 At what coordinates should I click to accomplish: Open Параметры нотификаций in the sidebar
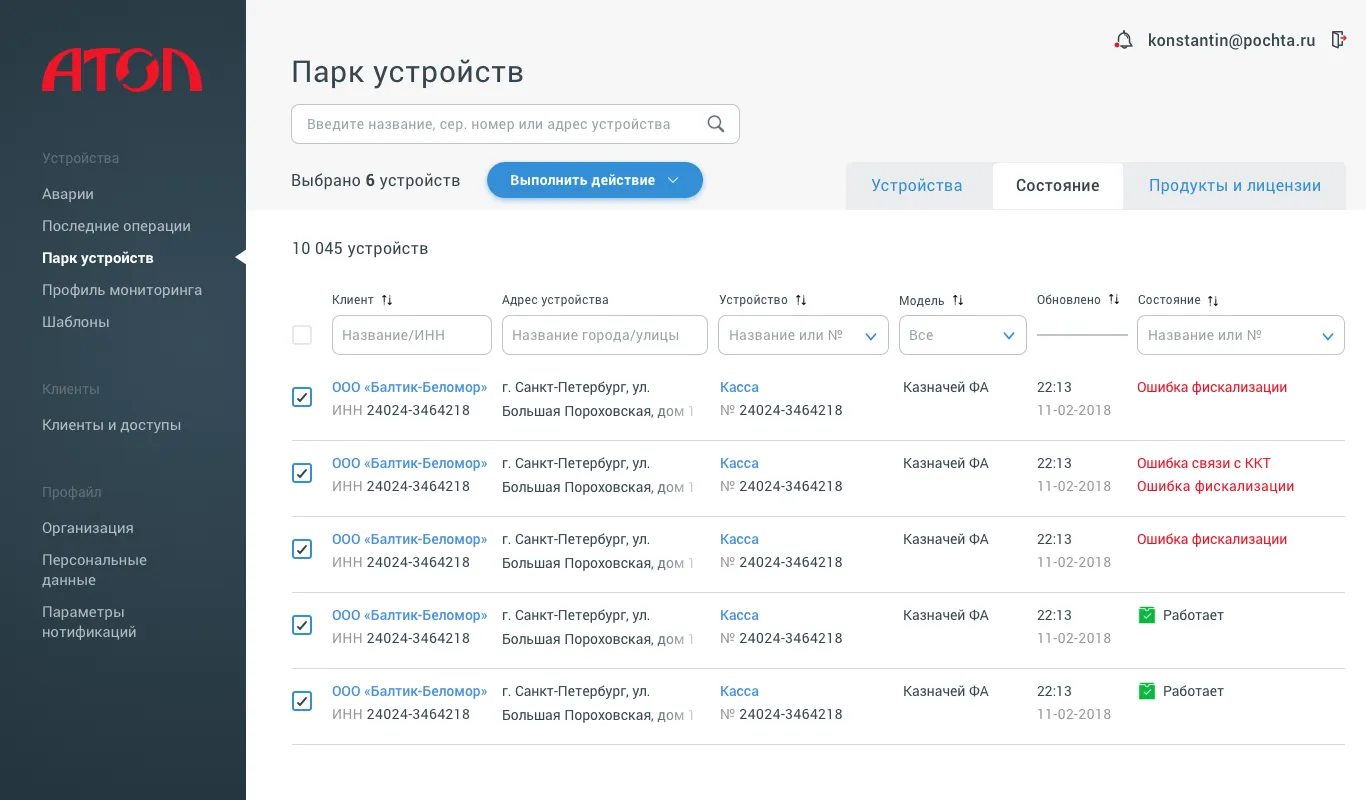coord(90,622)
